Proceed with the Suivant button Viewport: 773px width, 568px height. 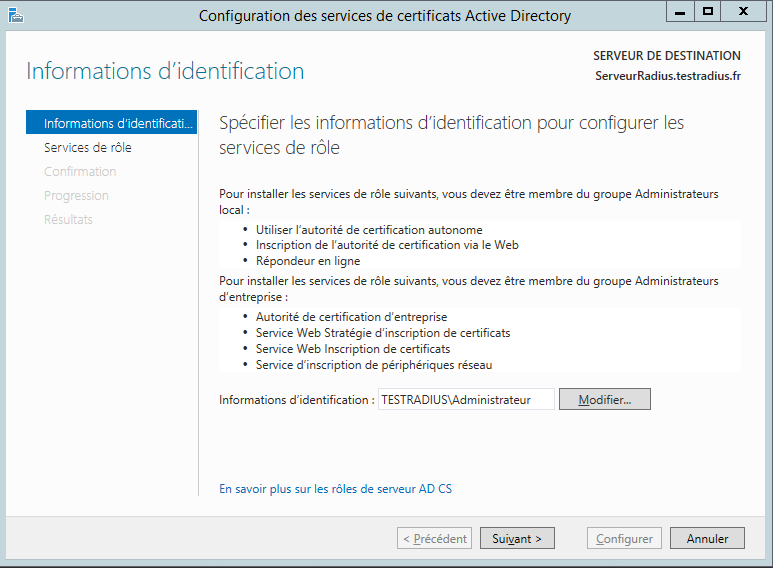tap(517, 538)
